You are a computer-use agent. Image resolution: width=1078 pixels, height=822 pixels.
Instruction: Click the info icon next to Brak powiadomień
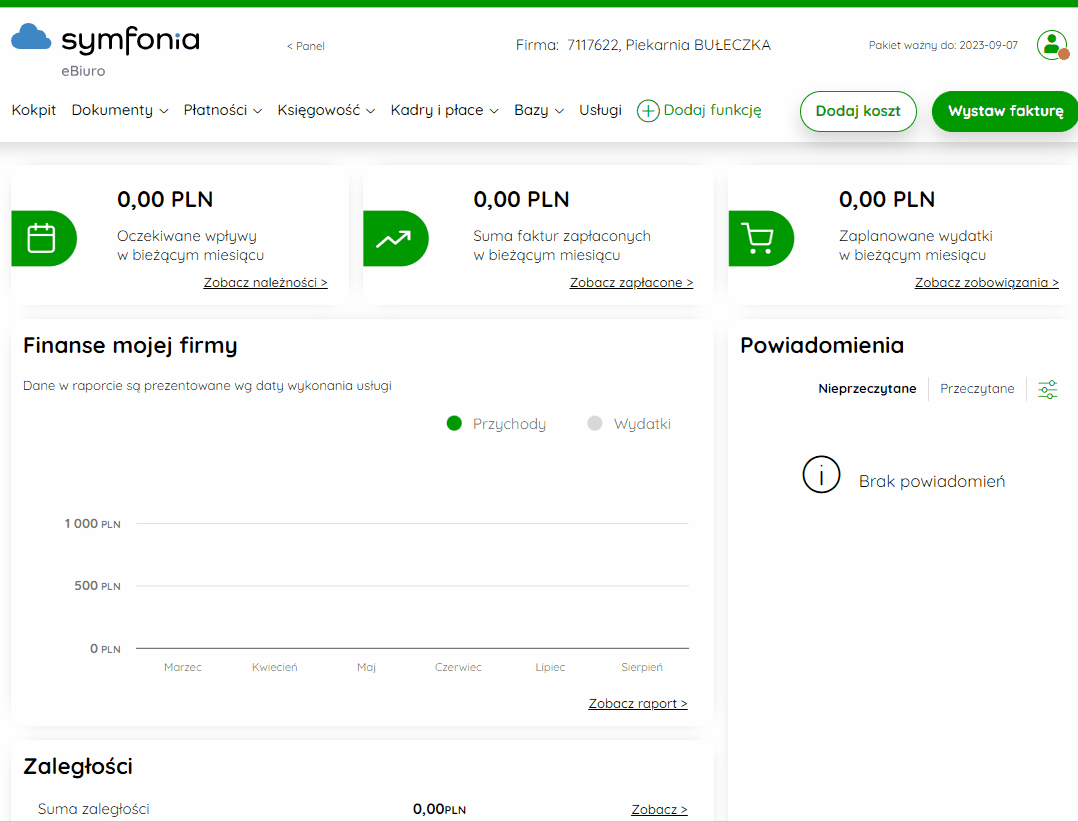pos(822,474)
